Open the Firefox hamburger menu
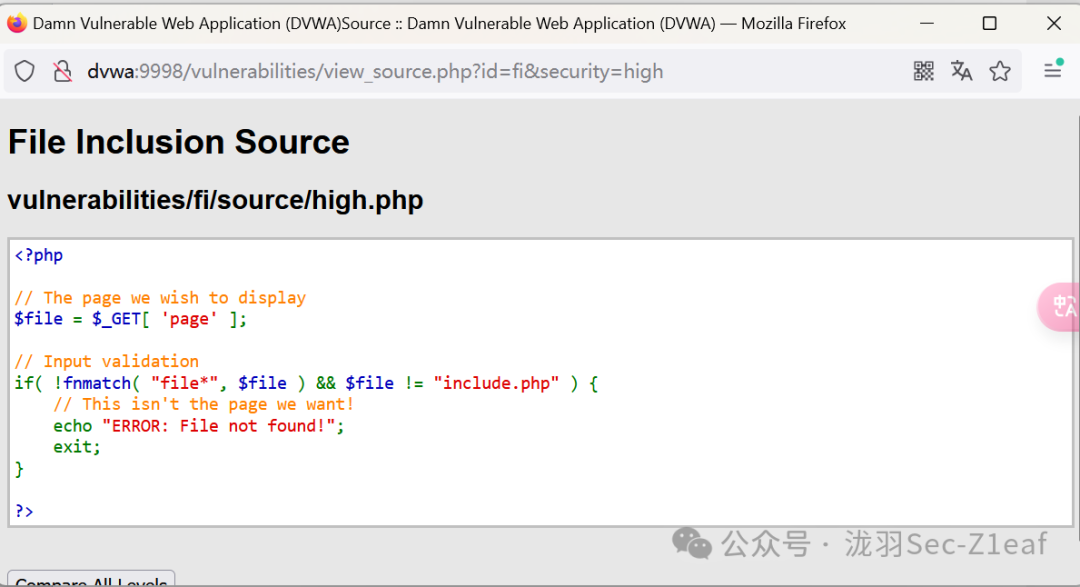The image size is (1080, 587). pyautogui.click(x=1052, y=70)
